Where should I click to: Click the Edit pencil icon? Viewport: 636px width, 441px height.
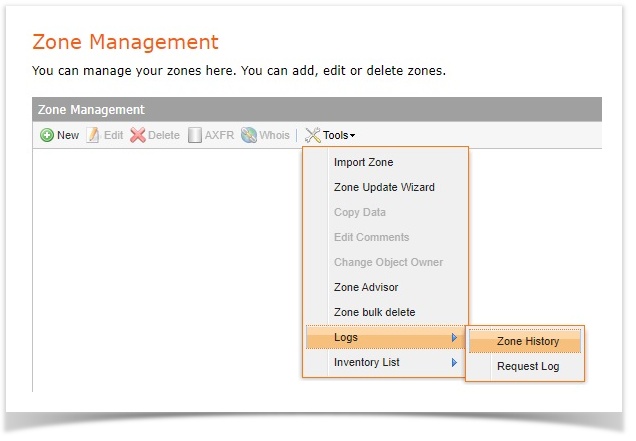tap(93, 135)
